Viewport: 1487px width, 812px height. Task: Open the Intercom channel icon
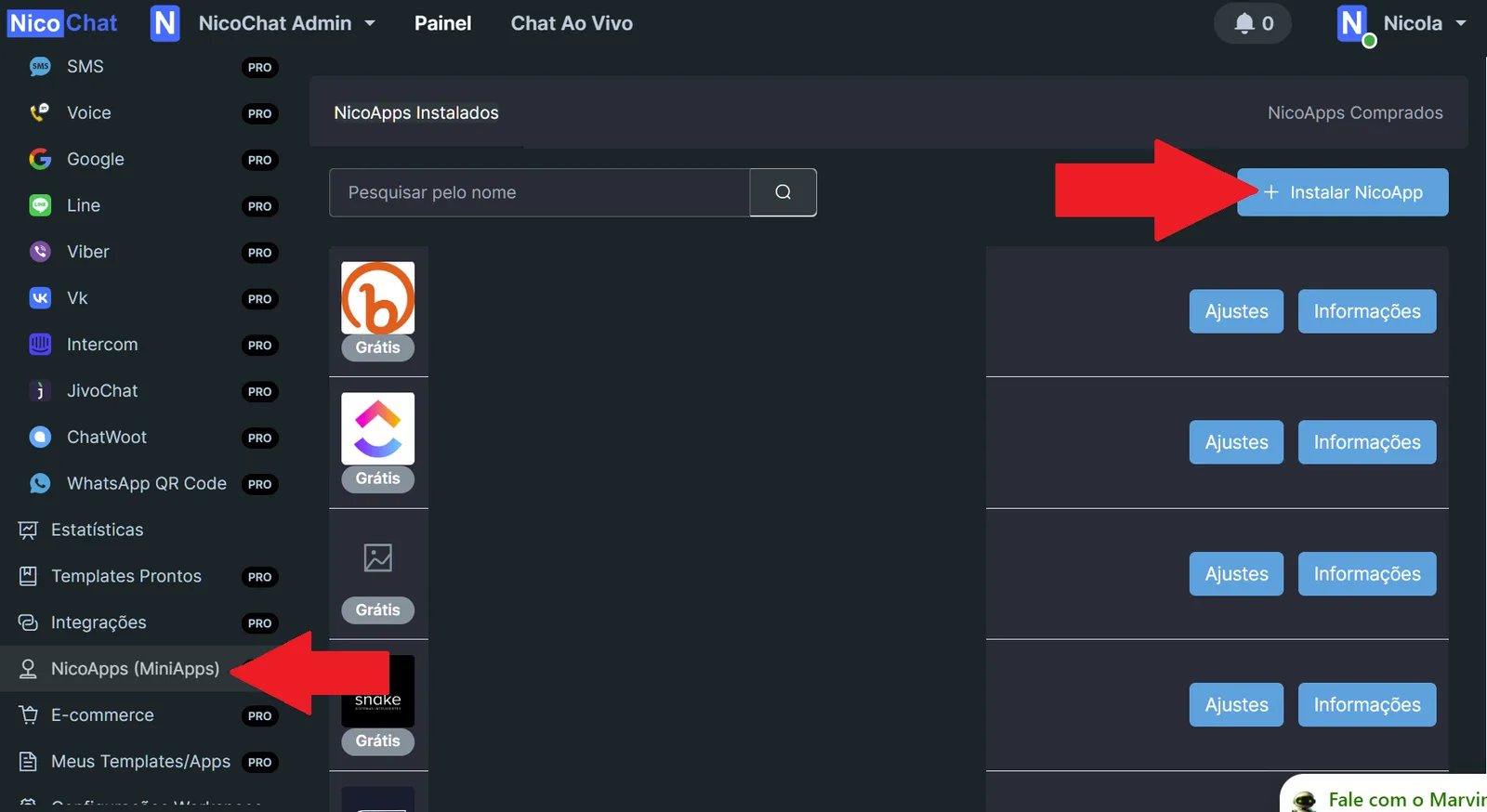pos(40,345)
